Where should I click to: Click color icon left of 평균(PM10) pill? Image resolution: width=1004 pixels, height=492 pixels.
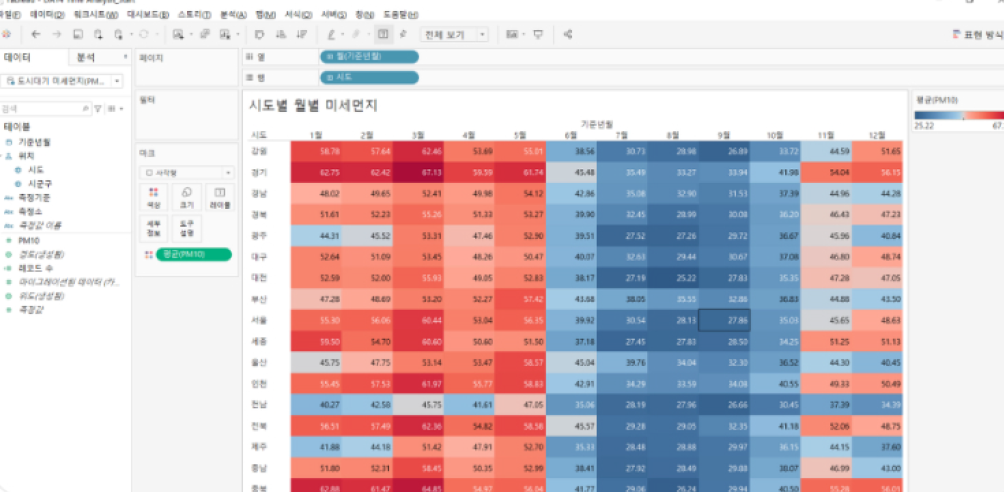tap(149, 255)
